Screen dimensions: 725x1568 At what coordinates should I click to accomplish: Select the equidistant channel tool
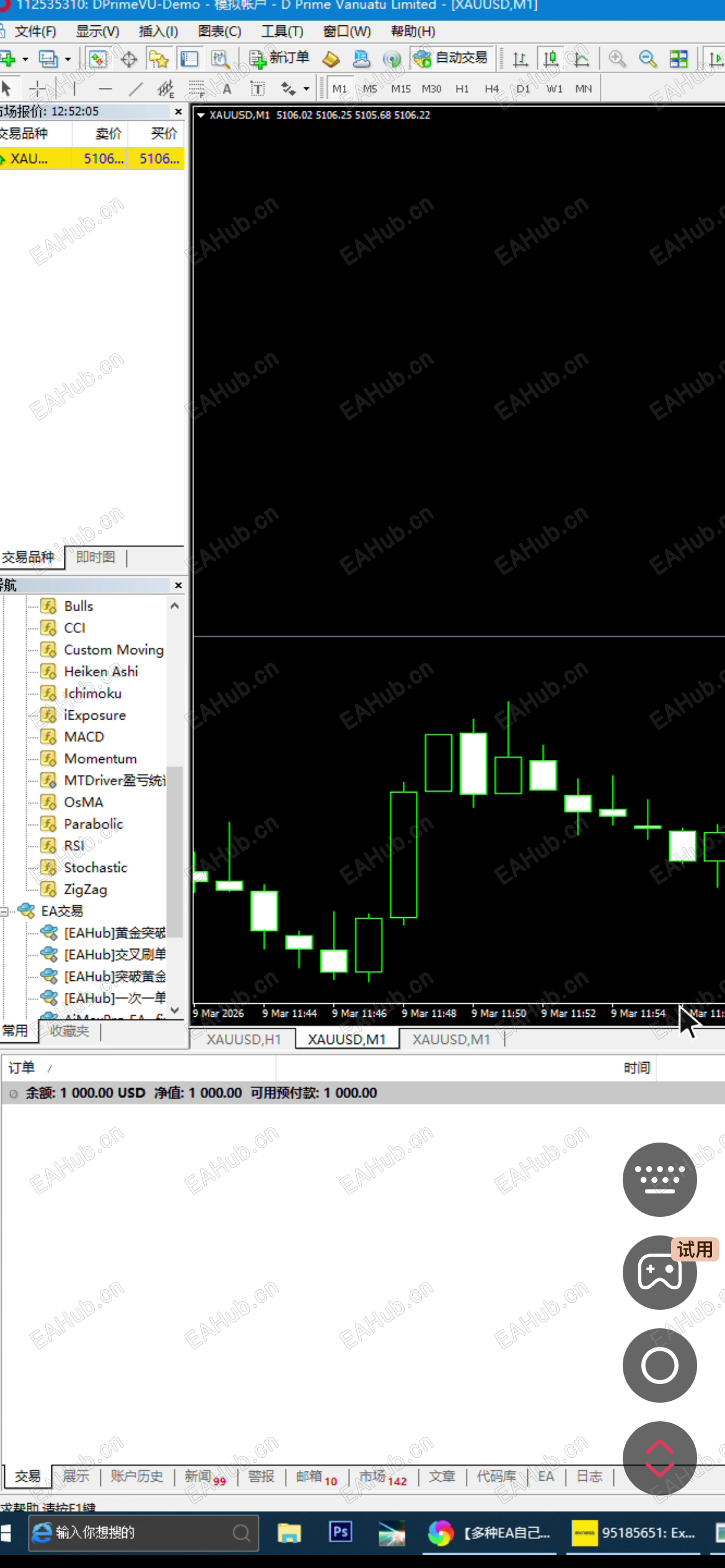click(165, 89)
